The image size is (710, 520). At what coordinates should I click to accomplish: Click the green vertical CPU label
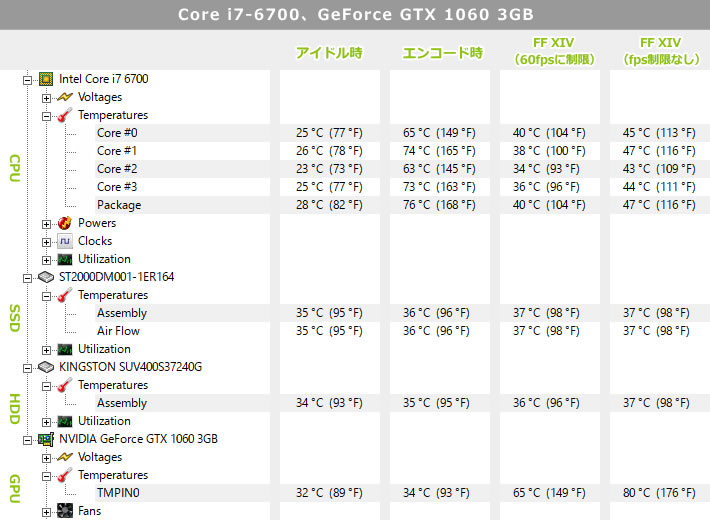[15, 168]
